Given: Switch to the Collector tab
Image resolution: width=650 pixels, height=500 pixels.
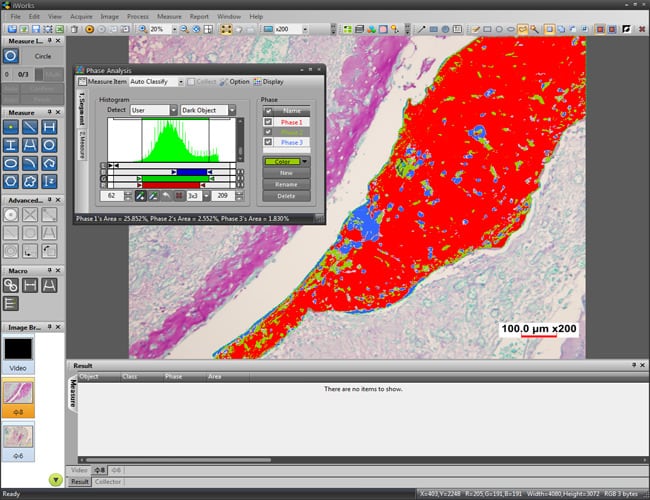Looking at the screenshot, I should point(108,481).
